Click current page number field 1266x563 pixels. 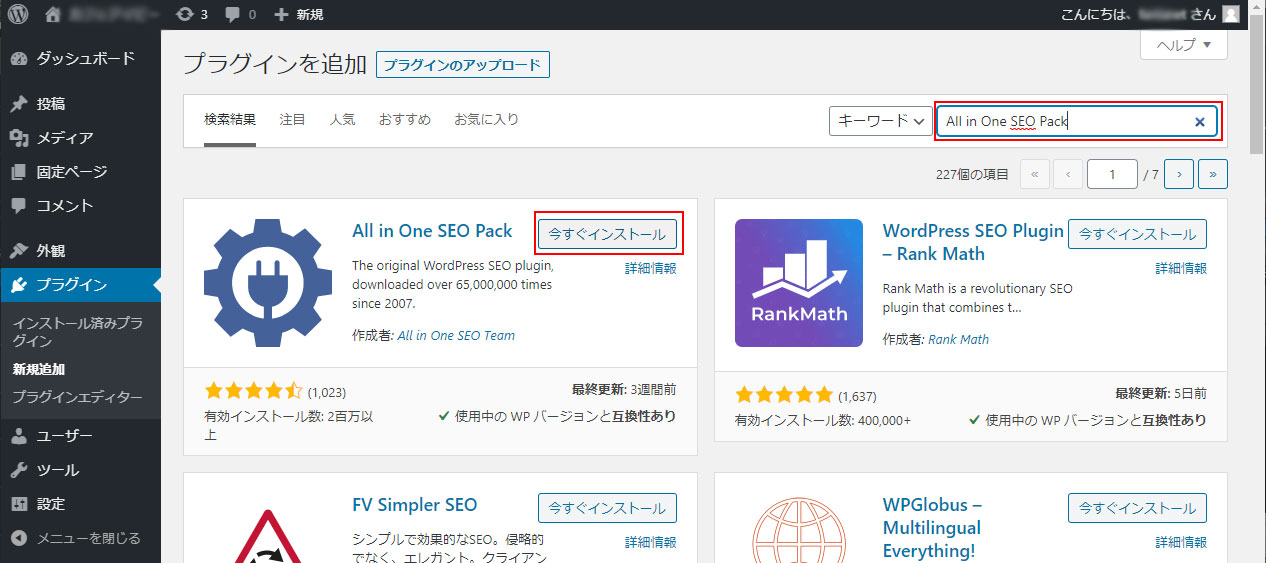coord(1112,174)
